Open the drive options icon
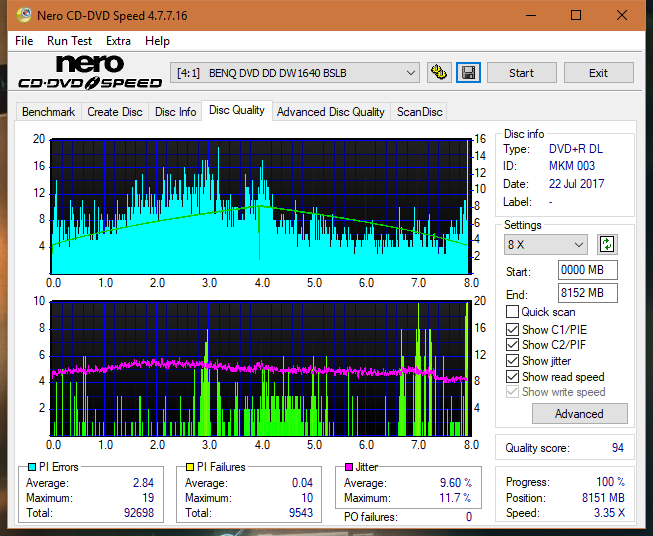The height and width of the screenshot is (536, 653). (x=439, y=73)
